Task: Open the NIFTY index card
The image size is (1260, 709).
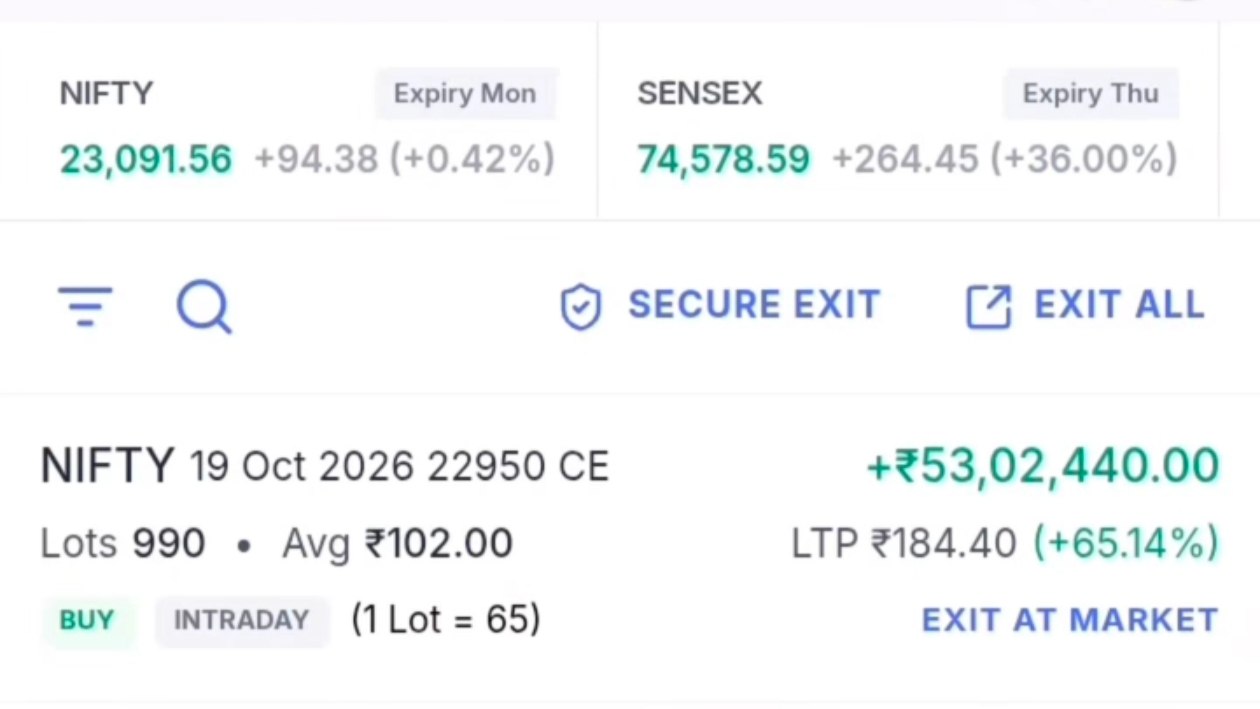Action: [x=298, y=122]
